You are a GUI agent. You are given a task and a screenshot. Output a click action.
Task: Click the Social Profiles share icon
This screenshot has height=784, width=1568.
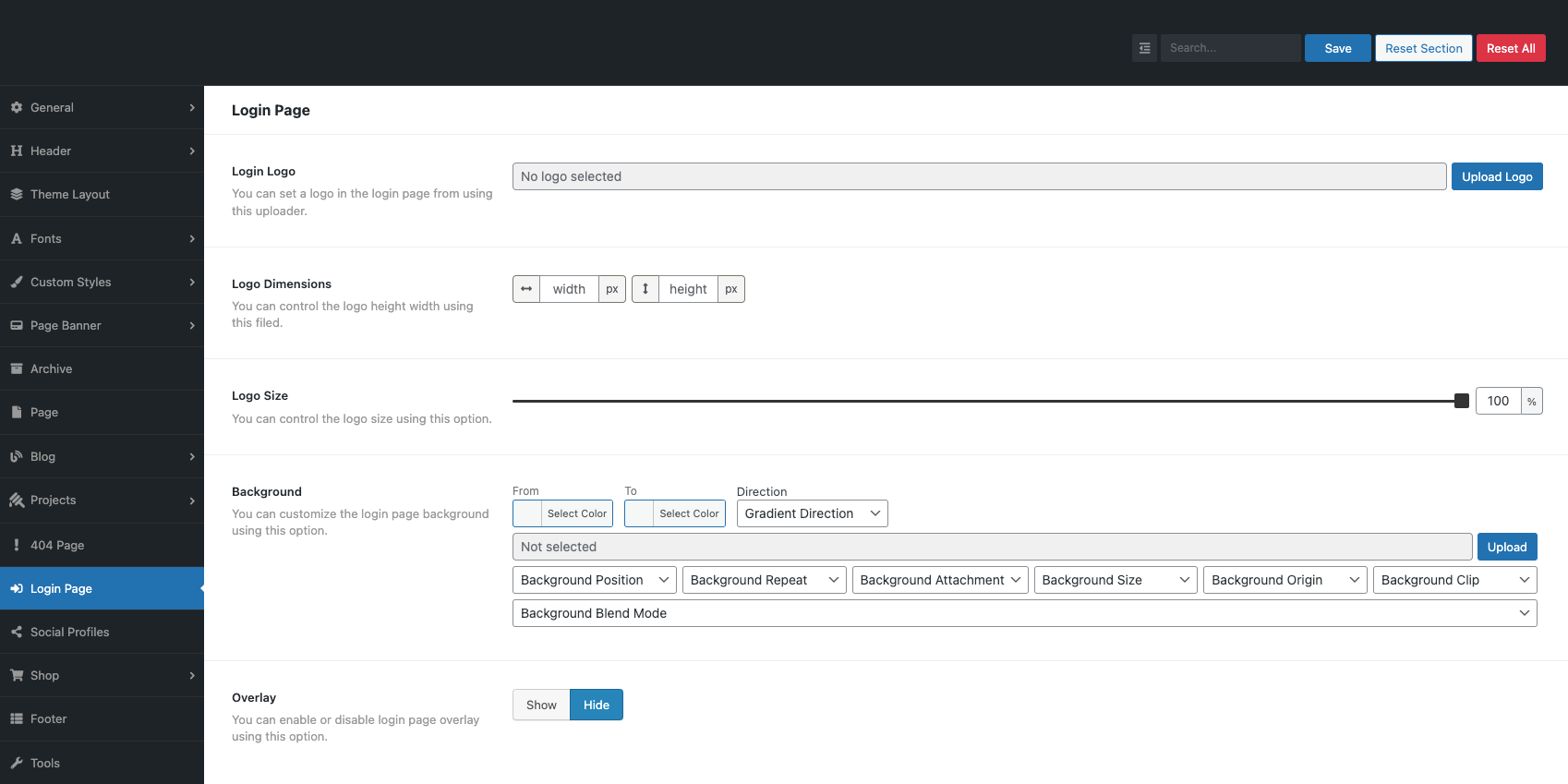pos(17,632)
